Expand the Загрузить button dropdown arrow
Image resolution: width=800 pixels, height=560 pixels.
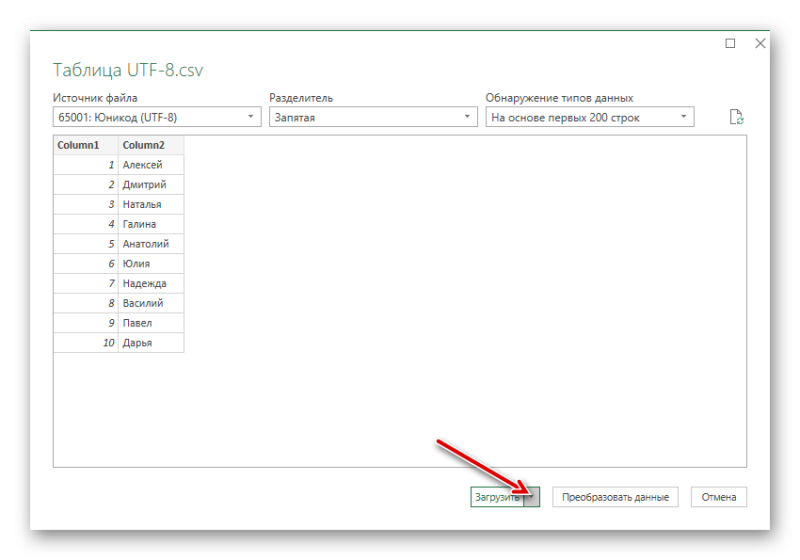point(532,497)
